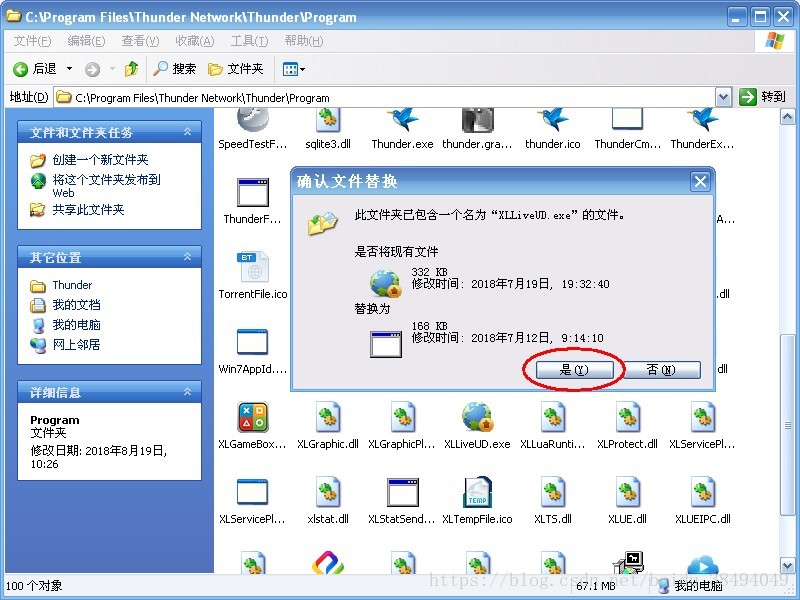Open the 工具(T) menu
This screenshot has width=800, height=600.
click(249, 41)
